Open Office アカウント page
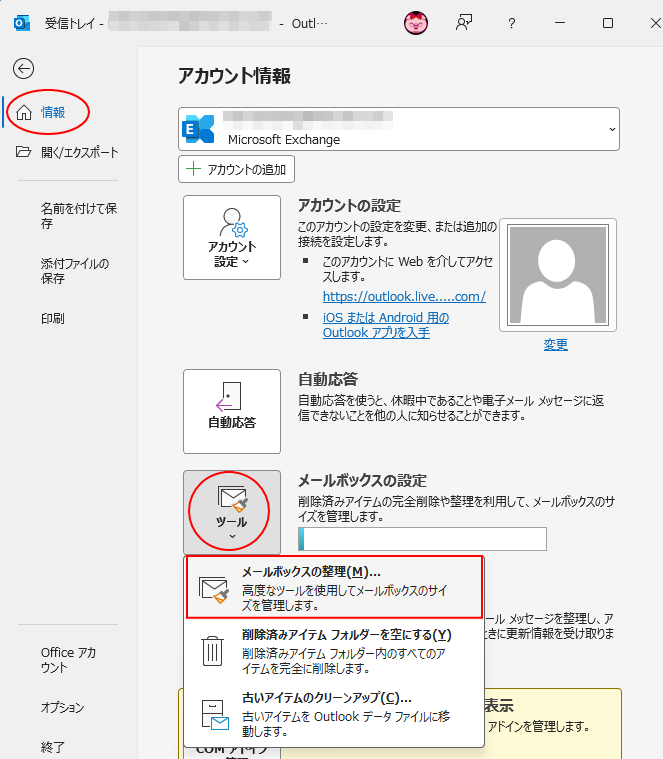The width and height of the screenshot is (663, 759). [68, 660]
